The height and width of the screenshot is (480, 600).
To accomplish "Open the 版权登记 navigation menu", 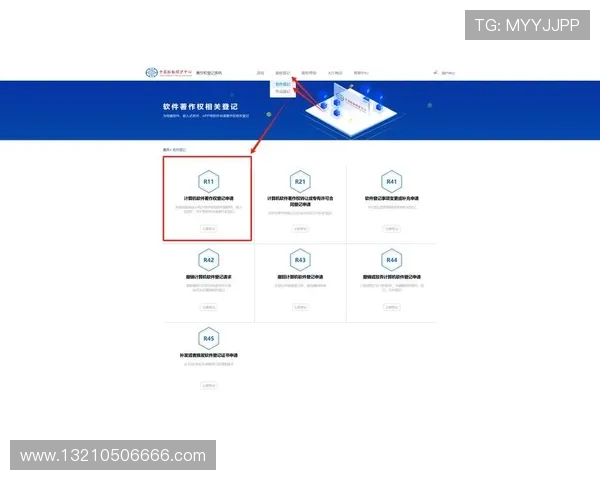I will (x=283, y=73).
